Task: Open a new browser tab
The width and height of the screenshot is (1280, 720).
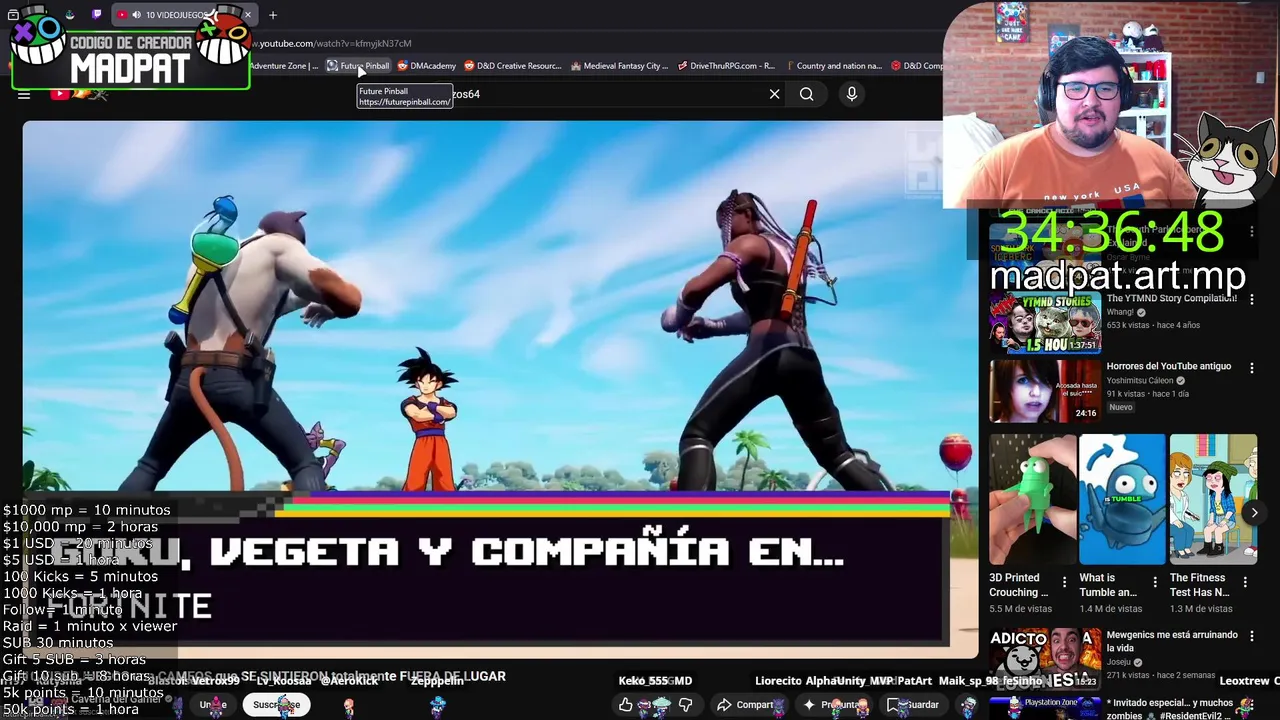Action: pyautogui.click(x=273, y=15)
